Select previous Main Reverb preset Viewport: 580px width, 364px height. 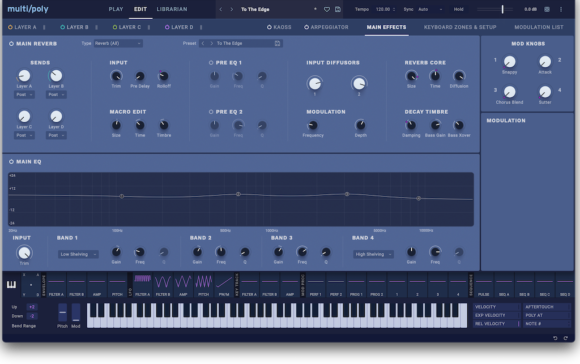pos(203,43)
